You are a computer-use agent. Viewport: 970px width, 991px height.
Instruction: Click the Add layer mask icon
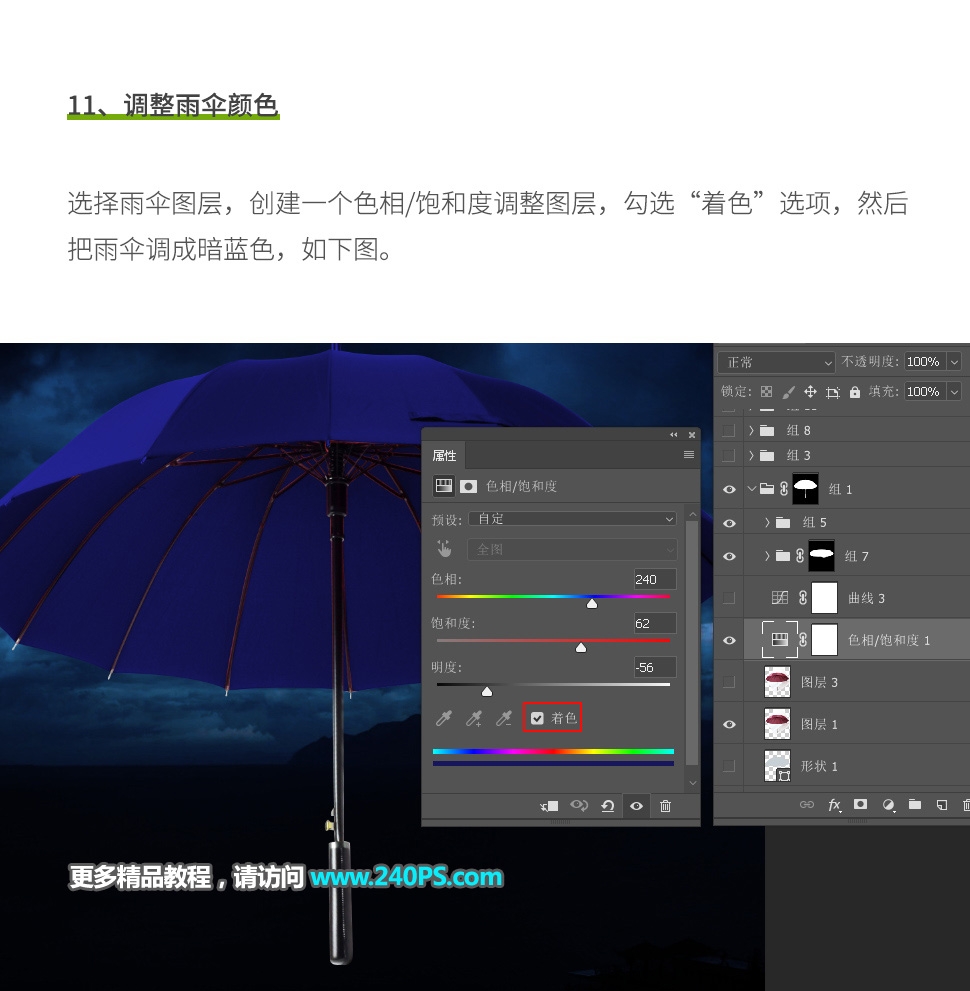[860, 805]
